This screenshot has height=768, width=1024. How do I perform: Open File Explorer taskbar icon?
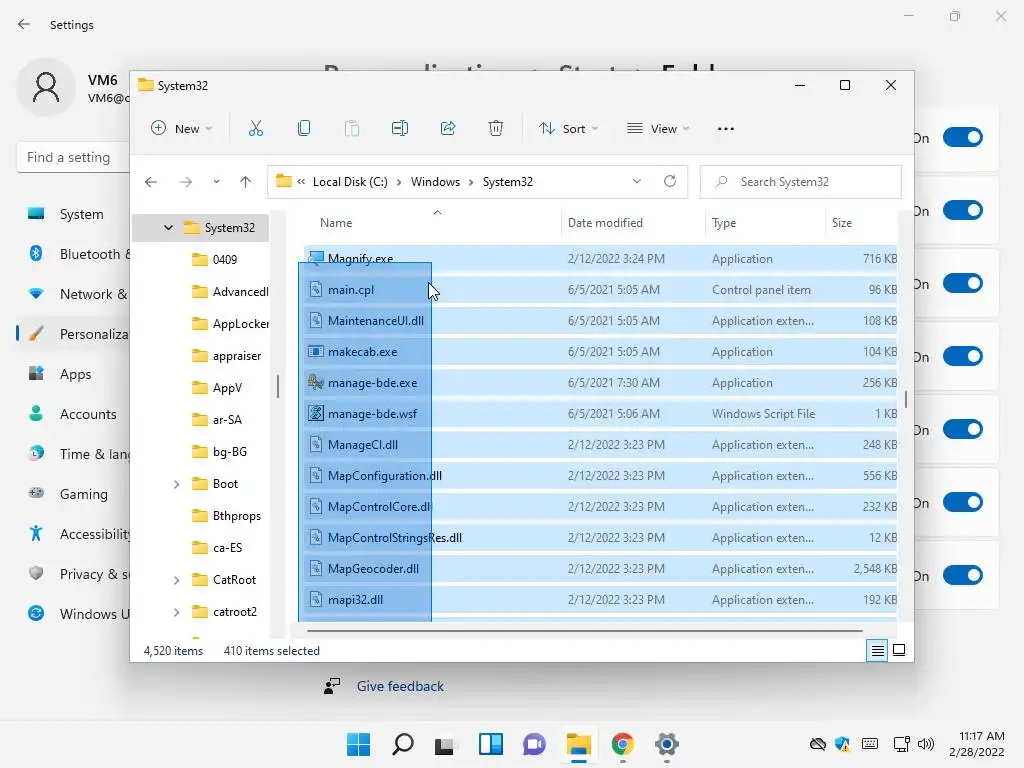click(x=579, y=744)
